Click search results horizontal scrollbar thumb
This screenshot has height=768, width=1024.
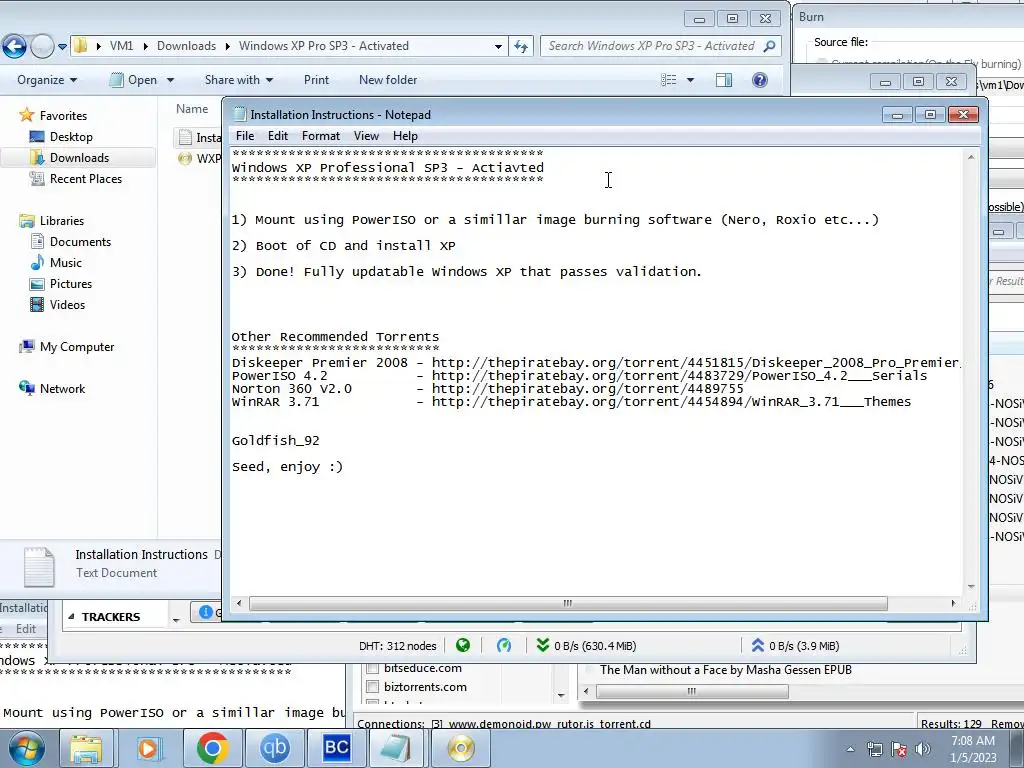[x=692, y=691]
